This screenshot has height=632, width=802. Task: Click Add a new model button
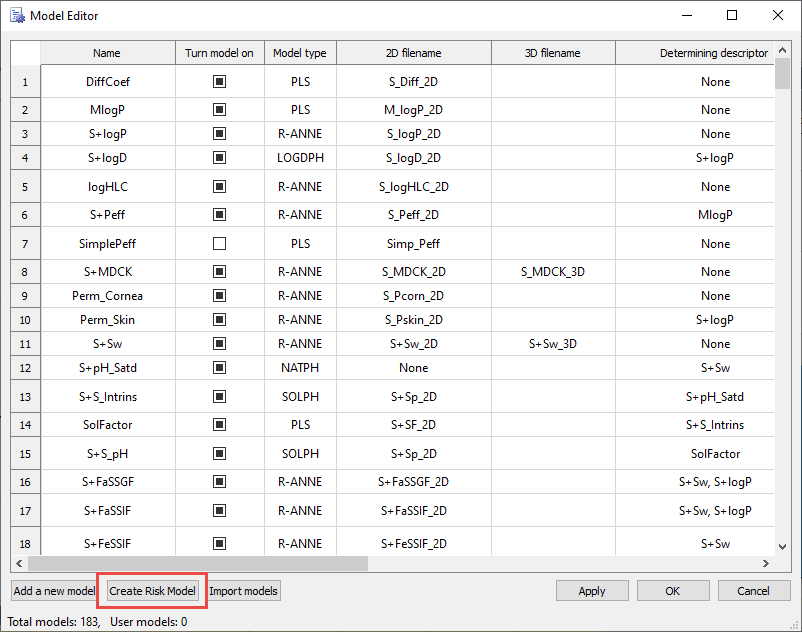(54, 591)
